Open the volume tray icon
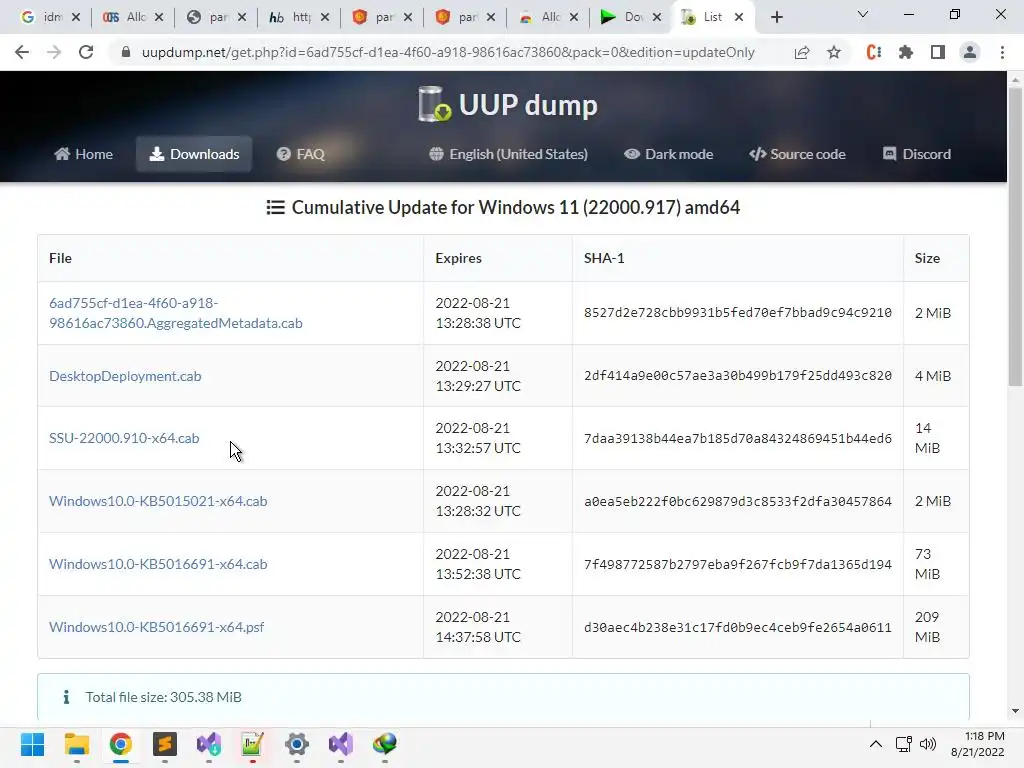Image resolution: width=1024 pixels, height=768 pixels. (927, 744)
